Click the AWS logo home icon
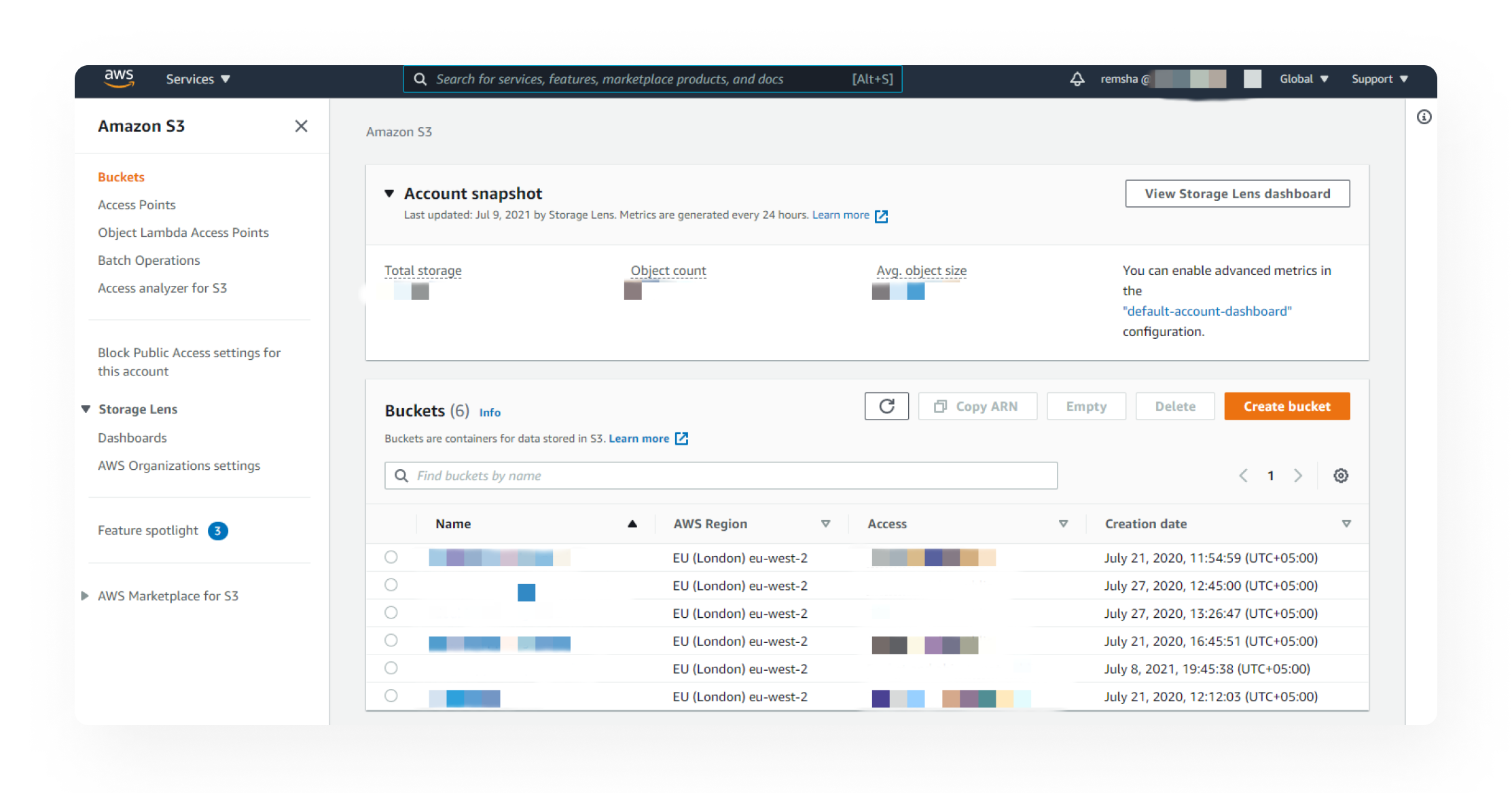This screenshot has height=793, width=1512. point(120,78)
